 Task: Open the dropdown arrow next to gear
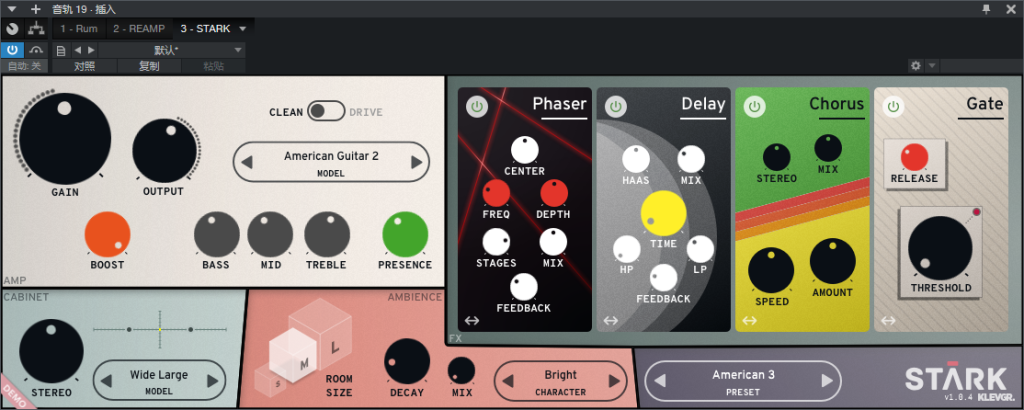(x=932, y=66)
